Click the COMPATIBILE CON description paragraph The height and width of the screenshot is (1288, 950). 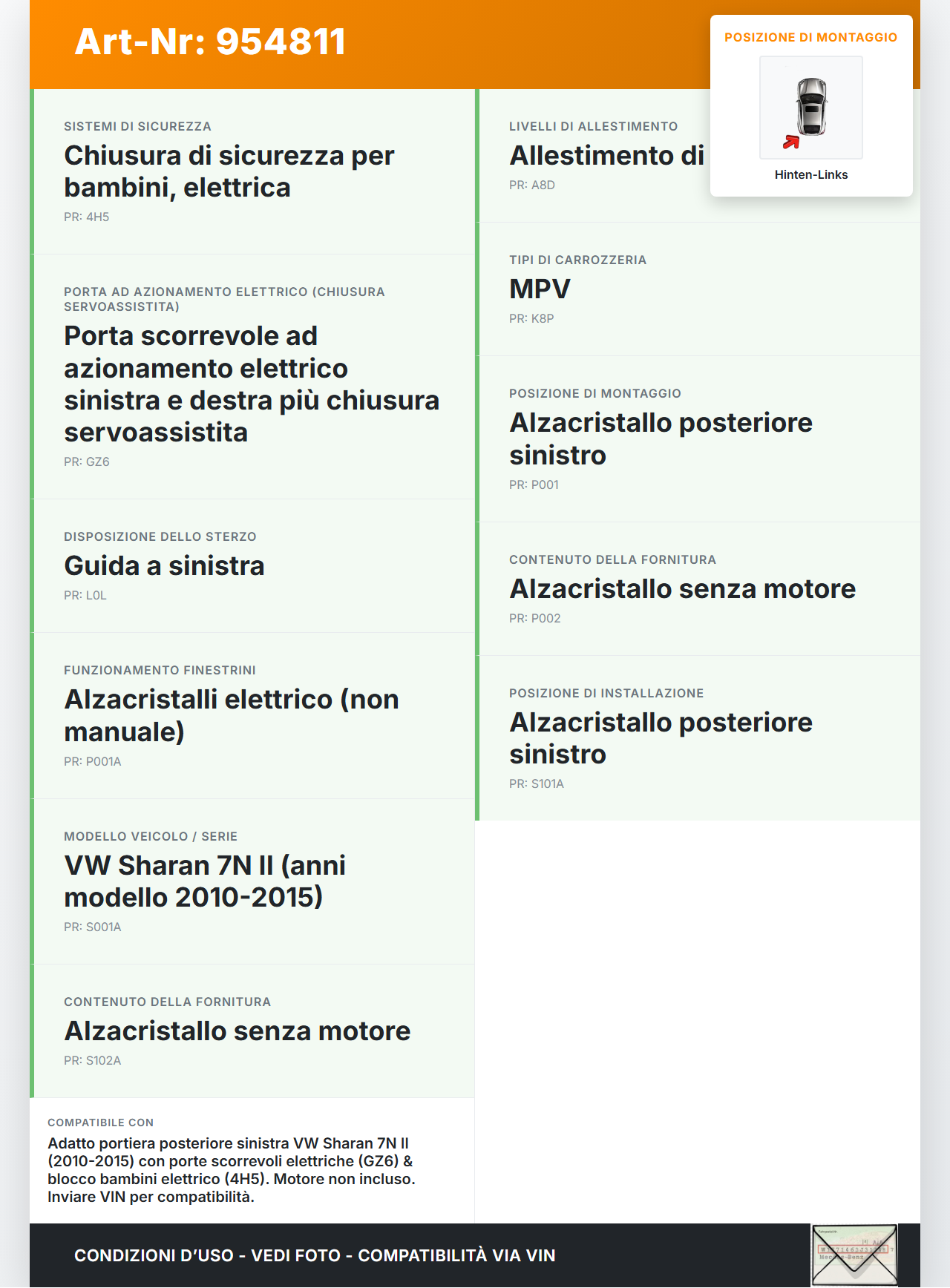232,1170
